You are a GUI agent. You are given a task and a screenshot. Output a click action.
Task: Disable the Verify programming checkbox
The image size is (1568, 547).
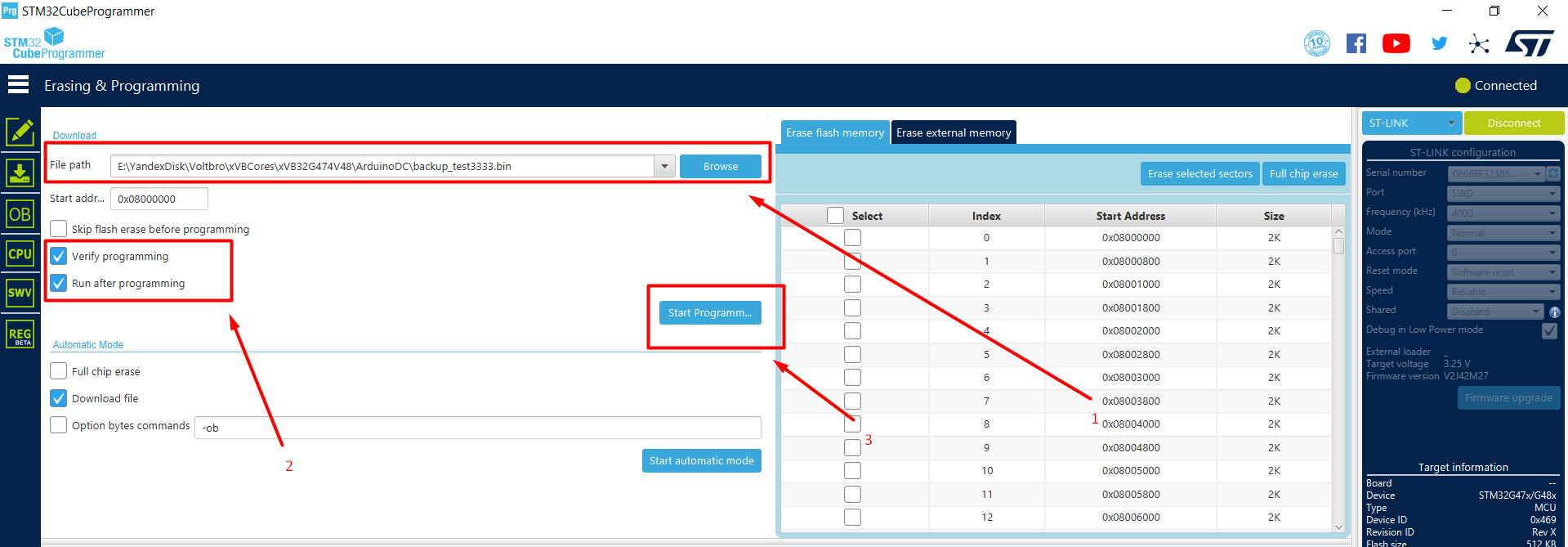point(59,257)
